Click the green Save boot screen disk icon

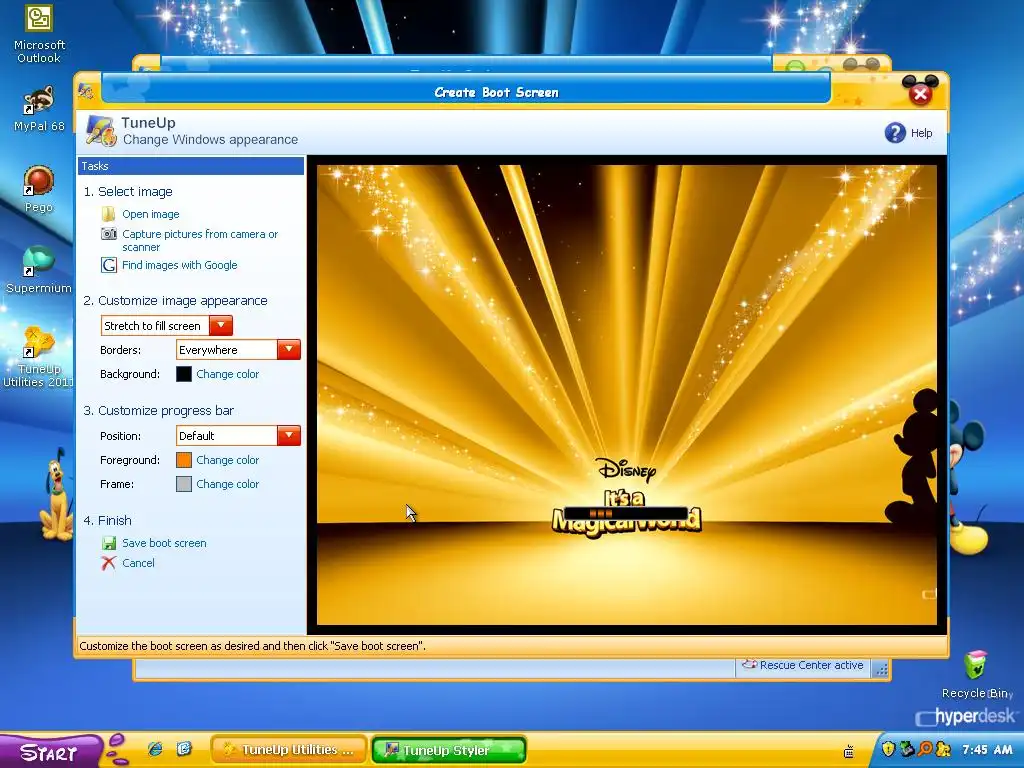coord(108,543)
